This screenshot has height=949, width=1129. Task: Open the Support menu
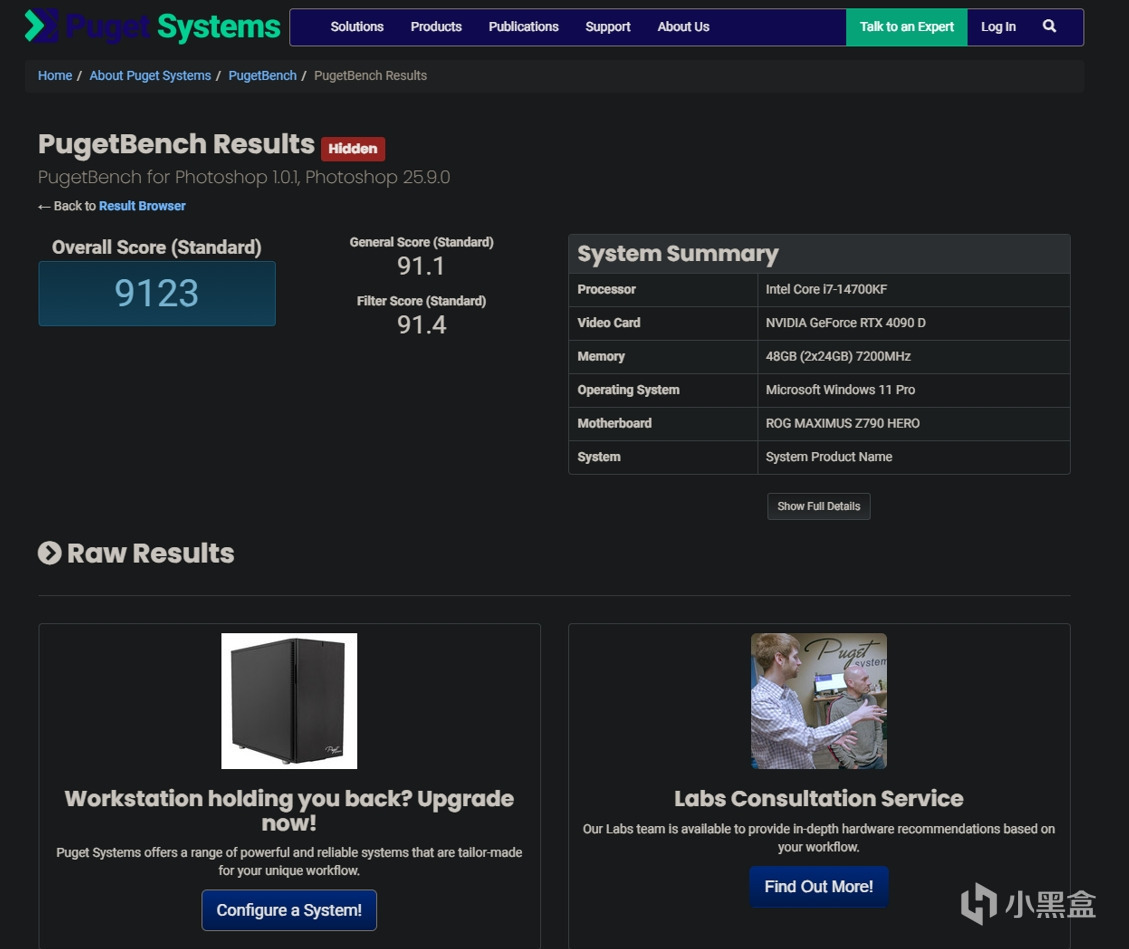coord(608,27)
